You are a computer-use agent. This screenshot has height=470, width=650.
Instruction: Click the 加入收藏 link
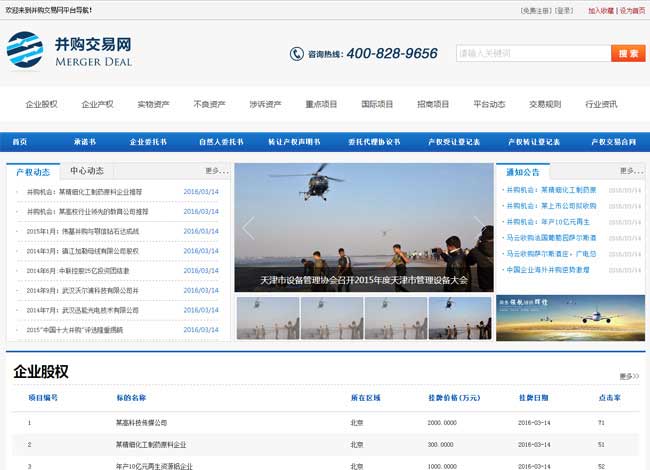601,11
